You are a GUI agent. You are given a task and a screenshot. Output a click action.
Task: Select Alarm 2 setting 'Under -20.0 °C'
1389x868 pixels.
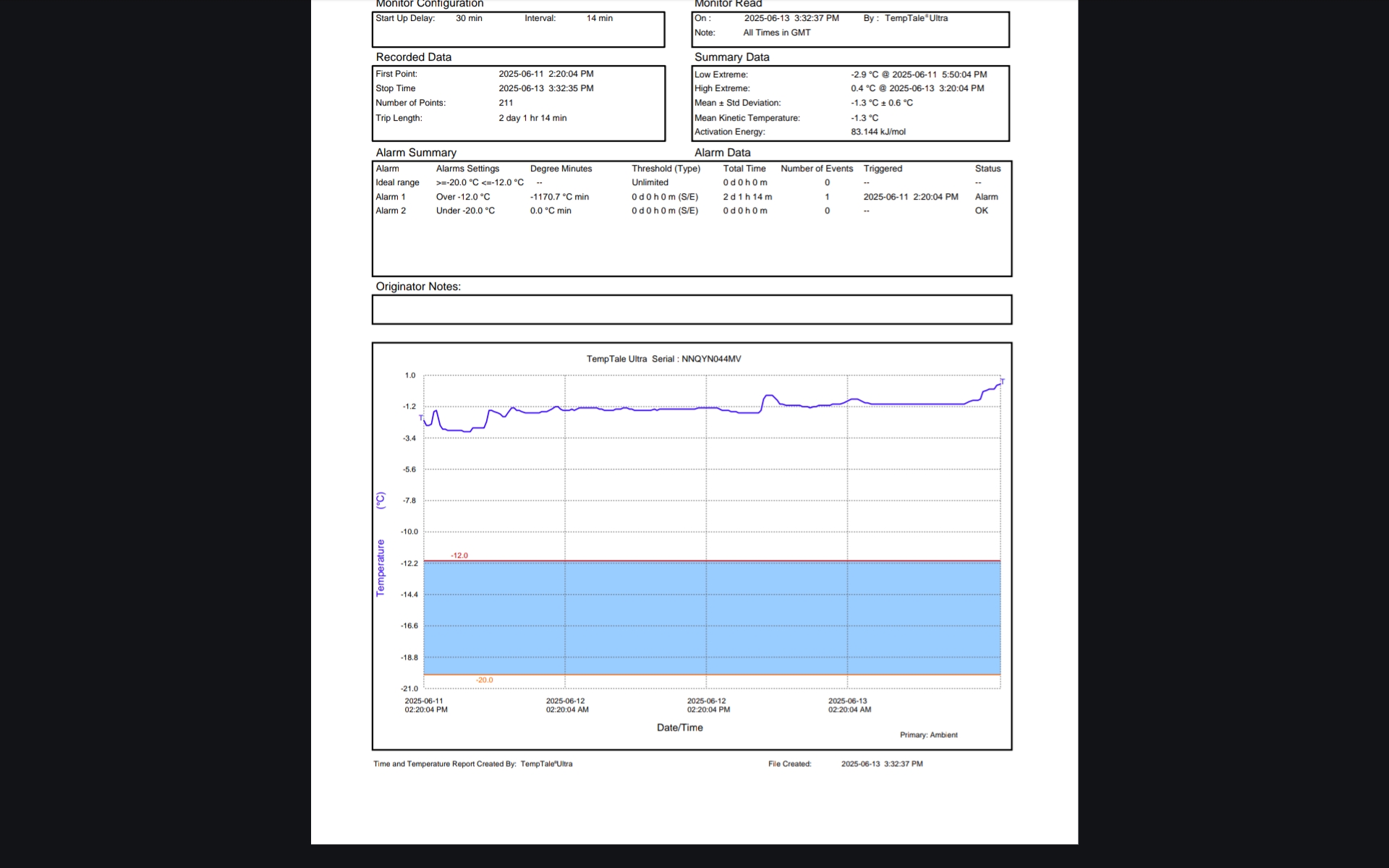pos(465,210)
